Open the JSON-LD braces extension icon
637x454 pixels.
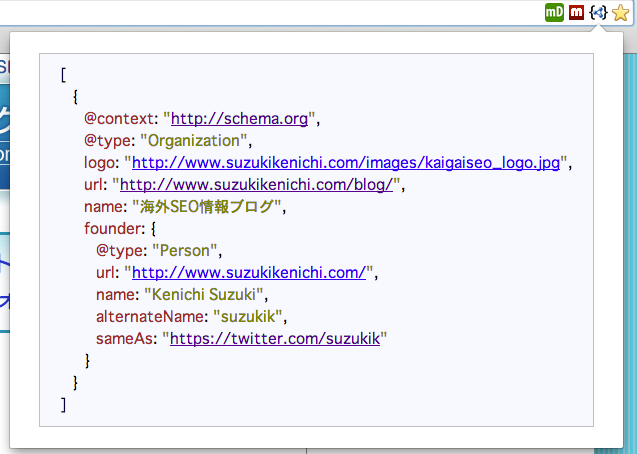pos(598,13)
